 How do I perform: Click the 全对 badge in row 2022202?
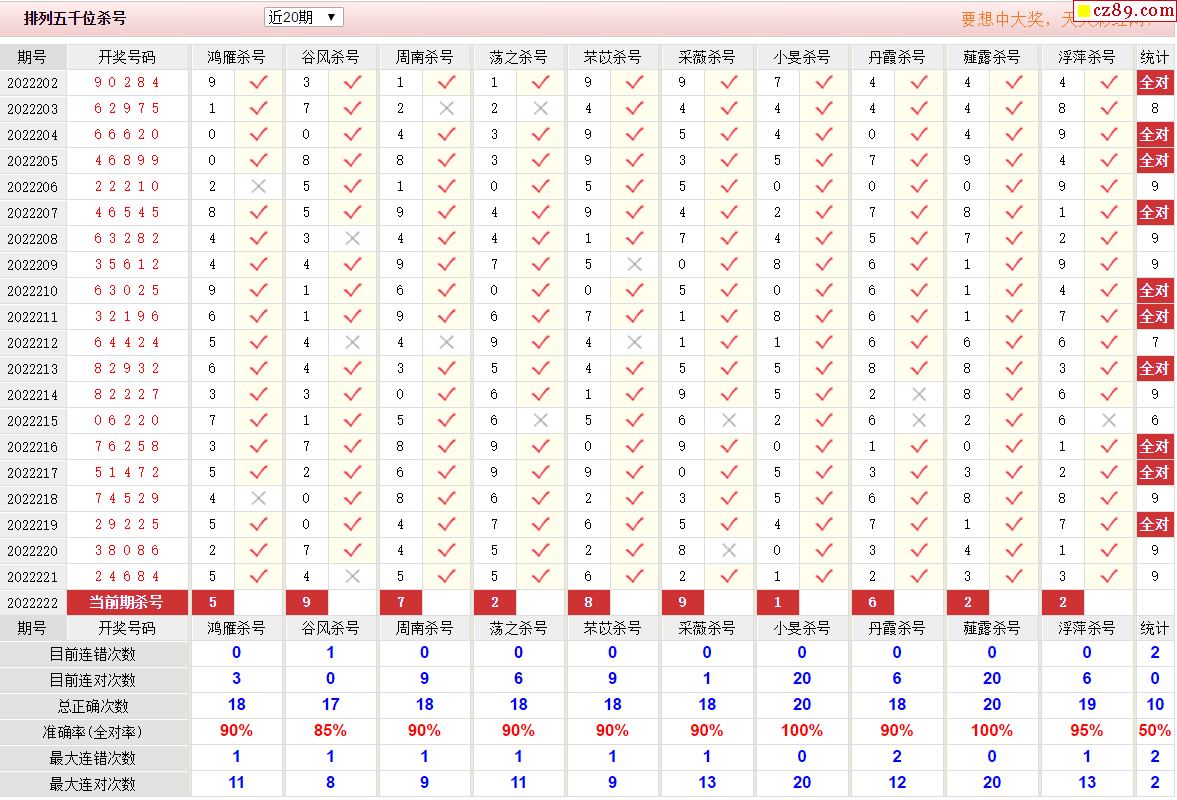(1154, 83)
